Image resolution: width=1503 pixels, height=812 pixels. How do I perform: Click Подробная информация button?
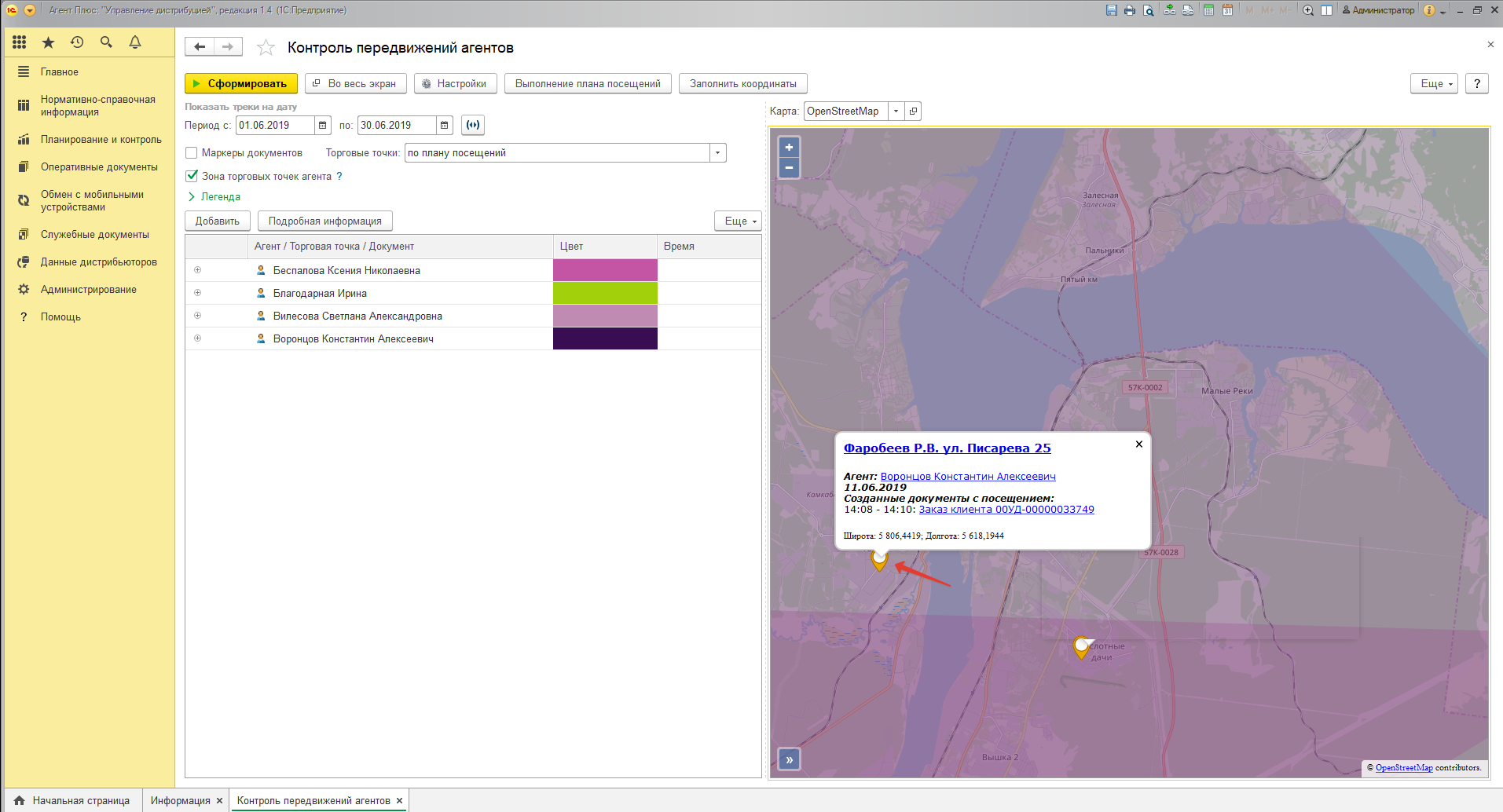(x=325, y=221)
